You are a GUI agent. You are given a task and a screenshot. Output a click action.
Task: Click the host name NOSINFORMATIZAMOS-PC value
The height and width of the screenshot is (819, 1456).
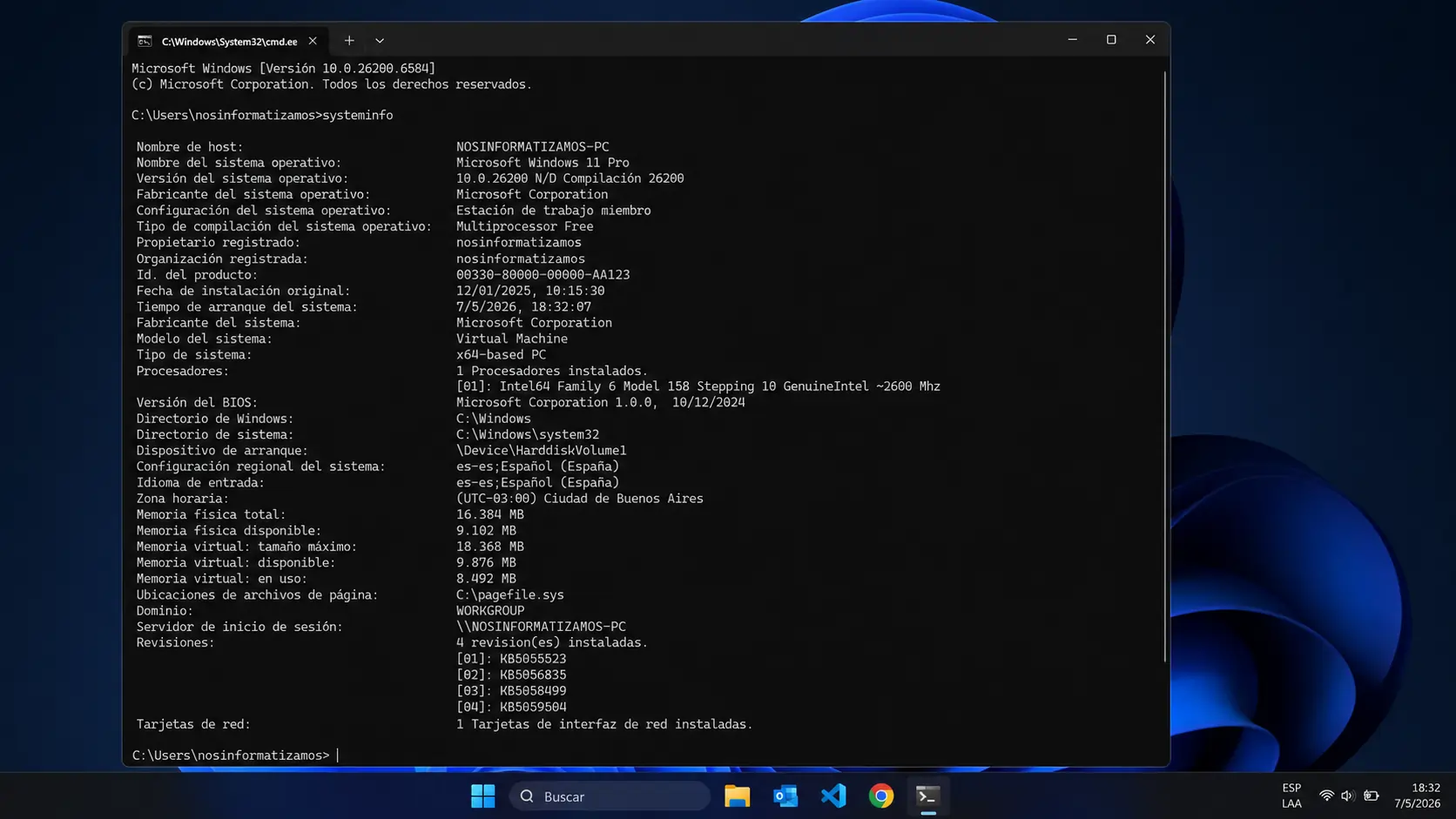(533, 147)
